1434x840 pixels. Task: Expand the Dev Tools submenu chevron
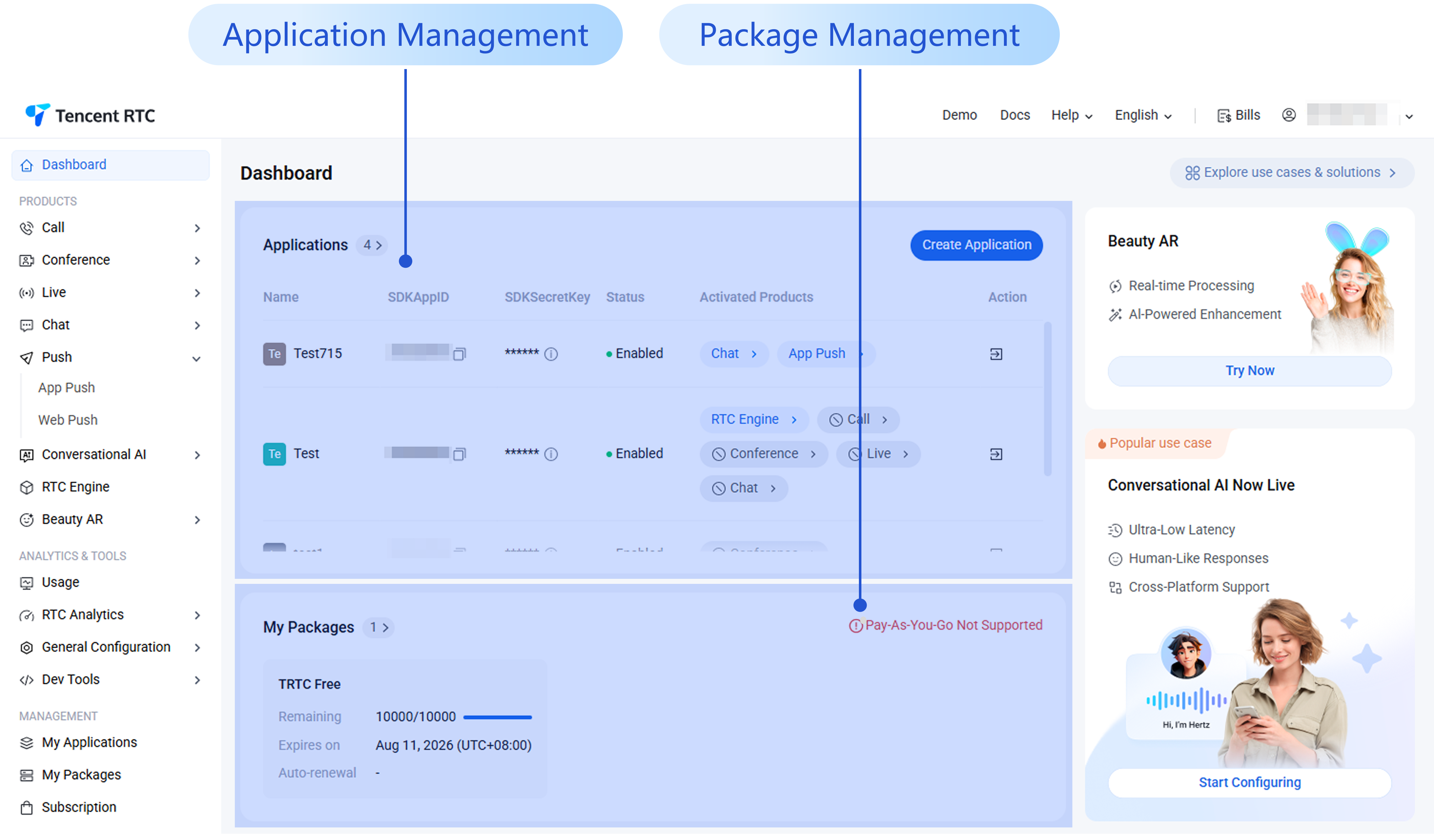[x=197, y=681]
